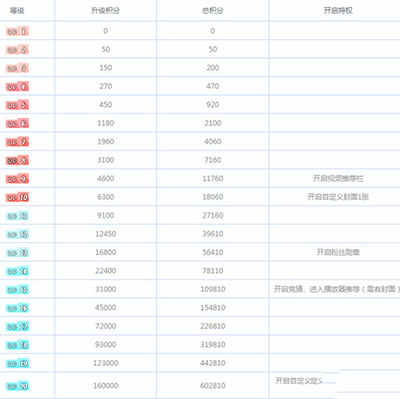
Task: Click the 920 total points cell
Action: [x=213, y=105]
